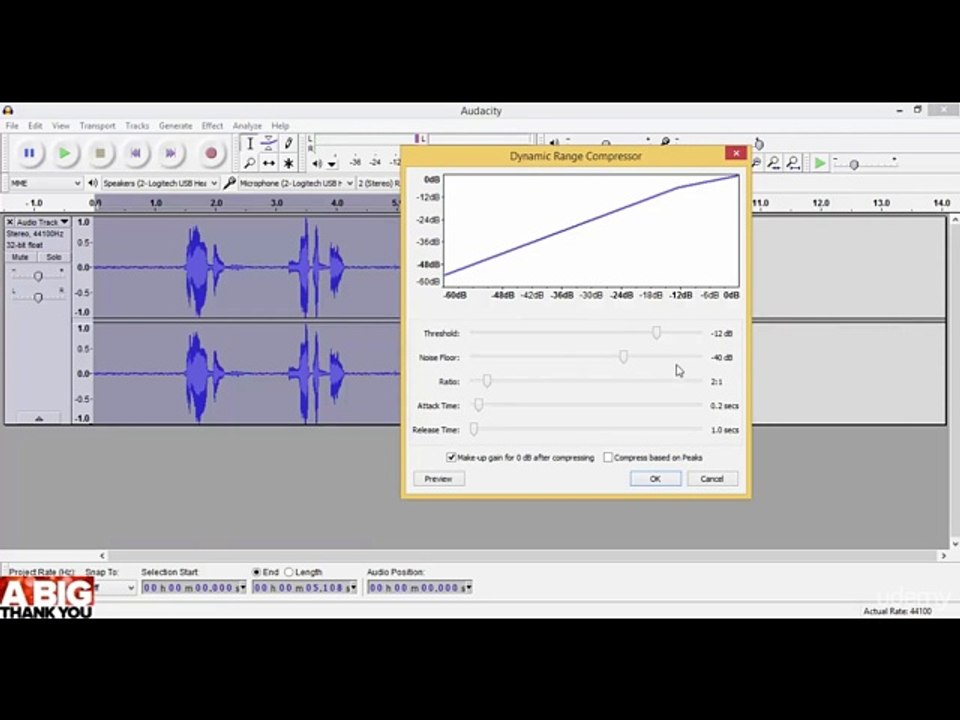Viewport: 960px width, 720px height.
Task: Click the Pause transport button
Action: click(29, 153)
